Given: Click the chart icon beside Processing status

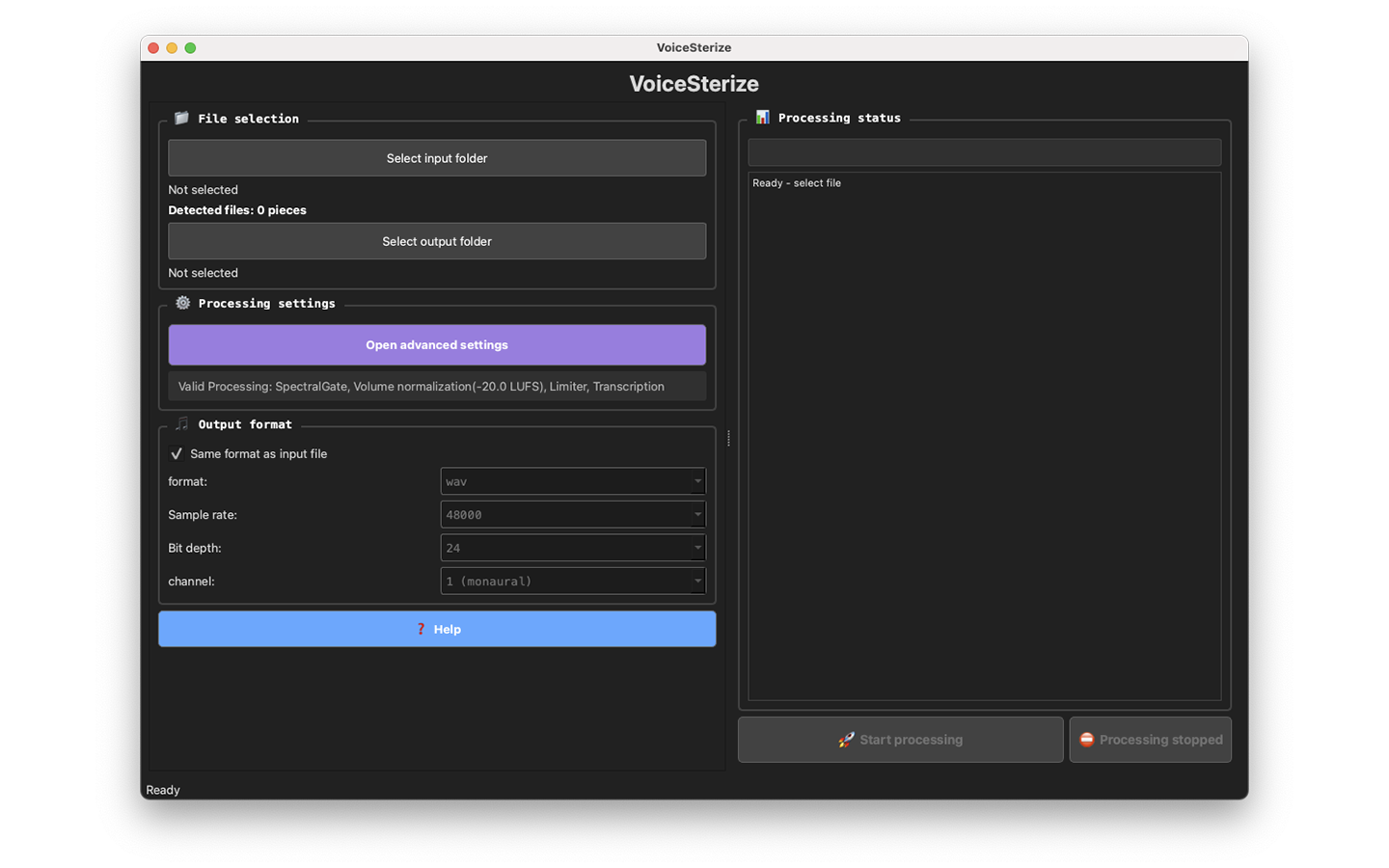Looking at the screenshot, I should click(762, 117).
